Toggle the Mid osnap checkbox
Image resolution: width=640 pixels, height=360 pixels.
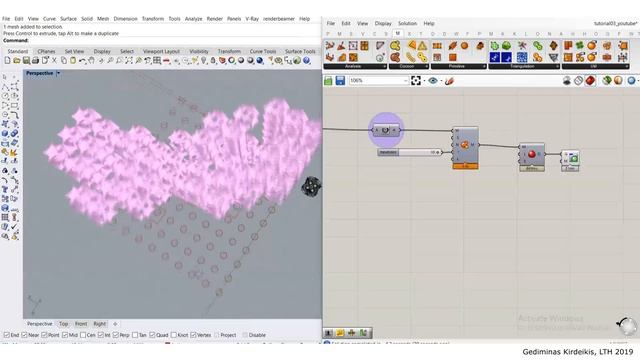click(65, 335)
